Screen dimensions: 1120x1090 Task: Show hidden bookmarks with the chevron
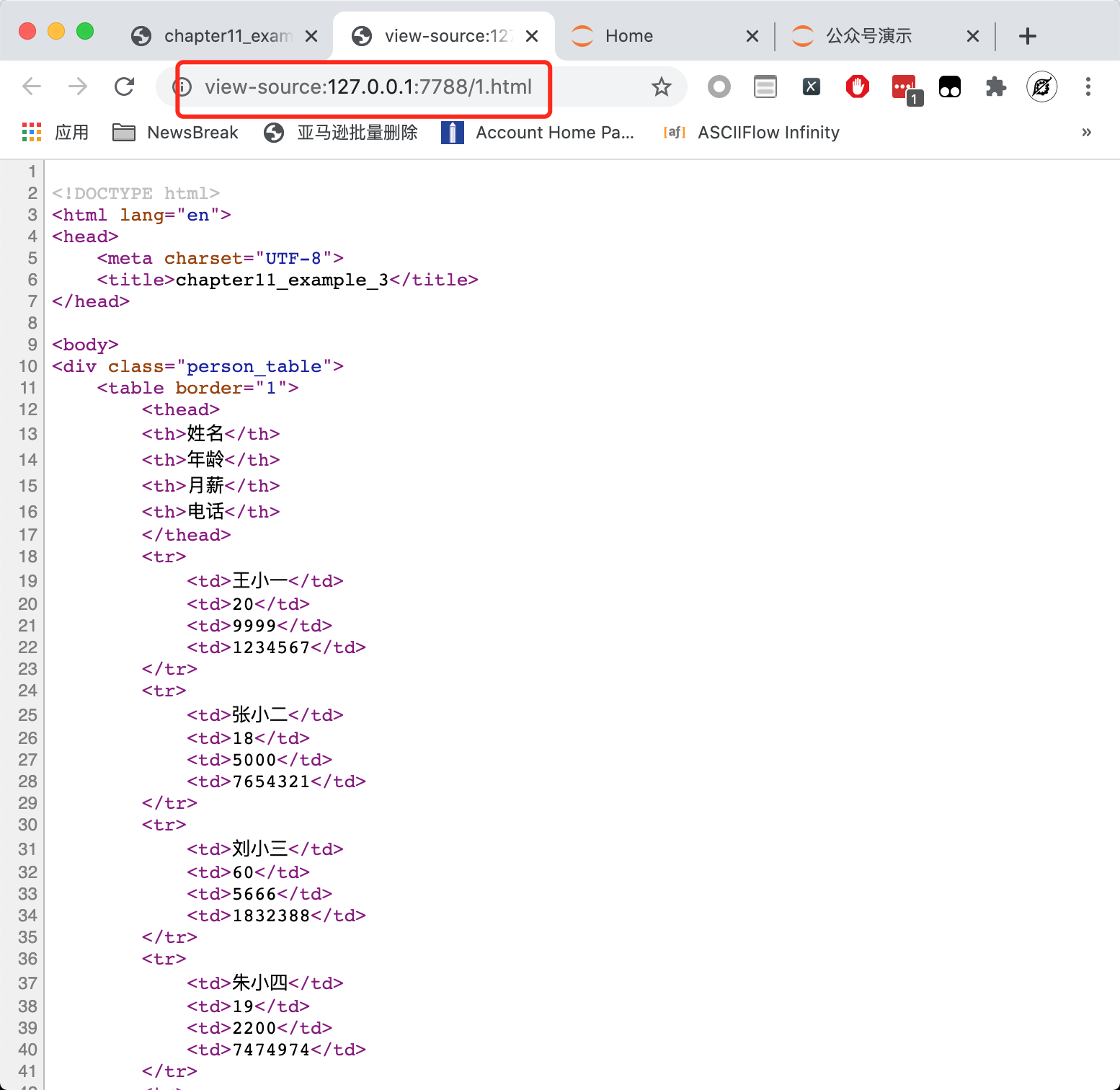click(x=1086, y=132)
